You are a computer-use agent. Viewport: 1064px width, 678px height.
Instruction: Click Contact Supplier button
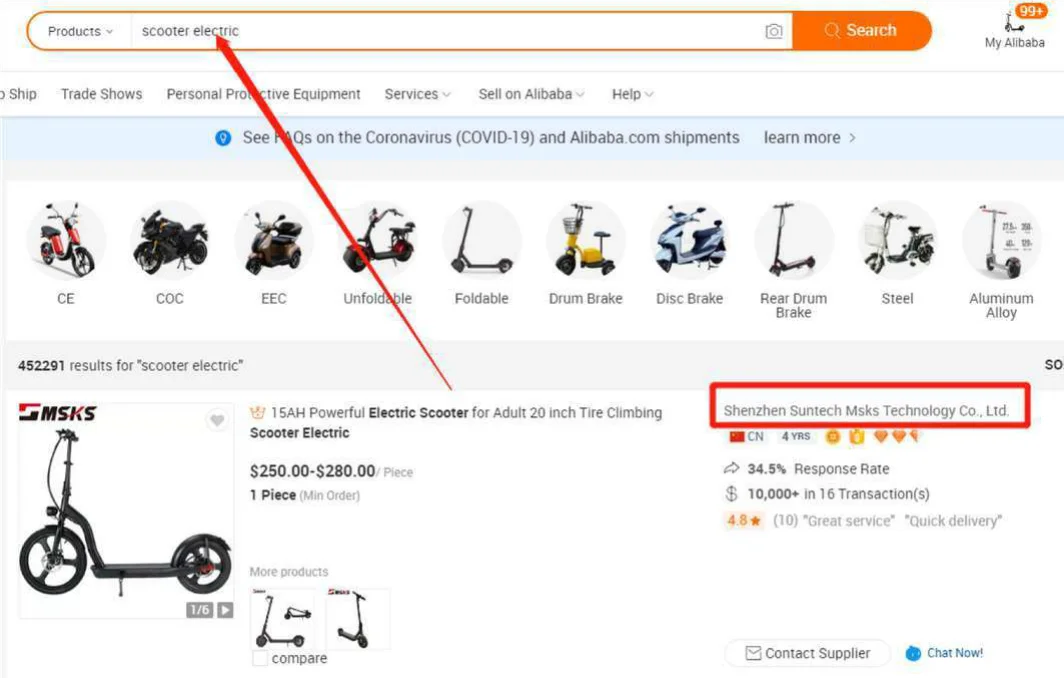pos(808,653)
